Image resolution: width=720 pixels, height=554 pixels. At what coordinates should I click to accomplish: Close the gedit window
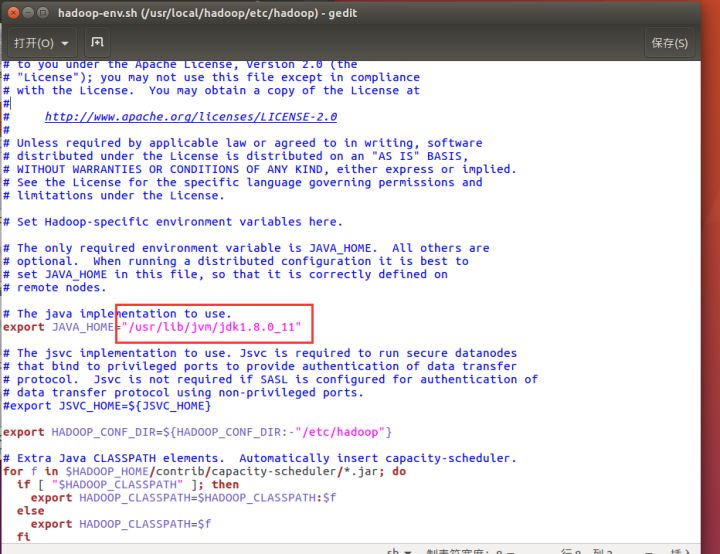tap(14, 12)
